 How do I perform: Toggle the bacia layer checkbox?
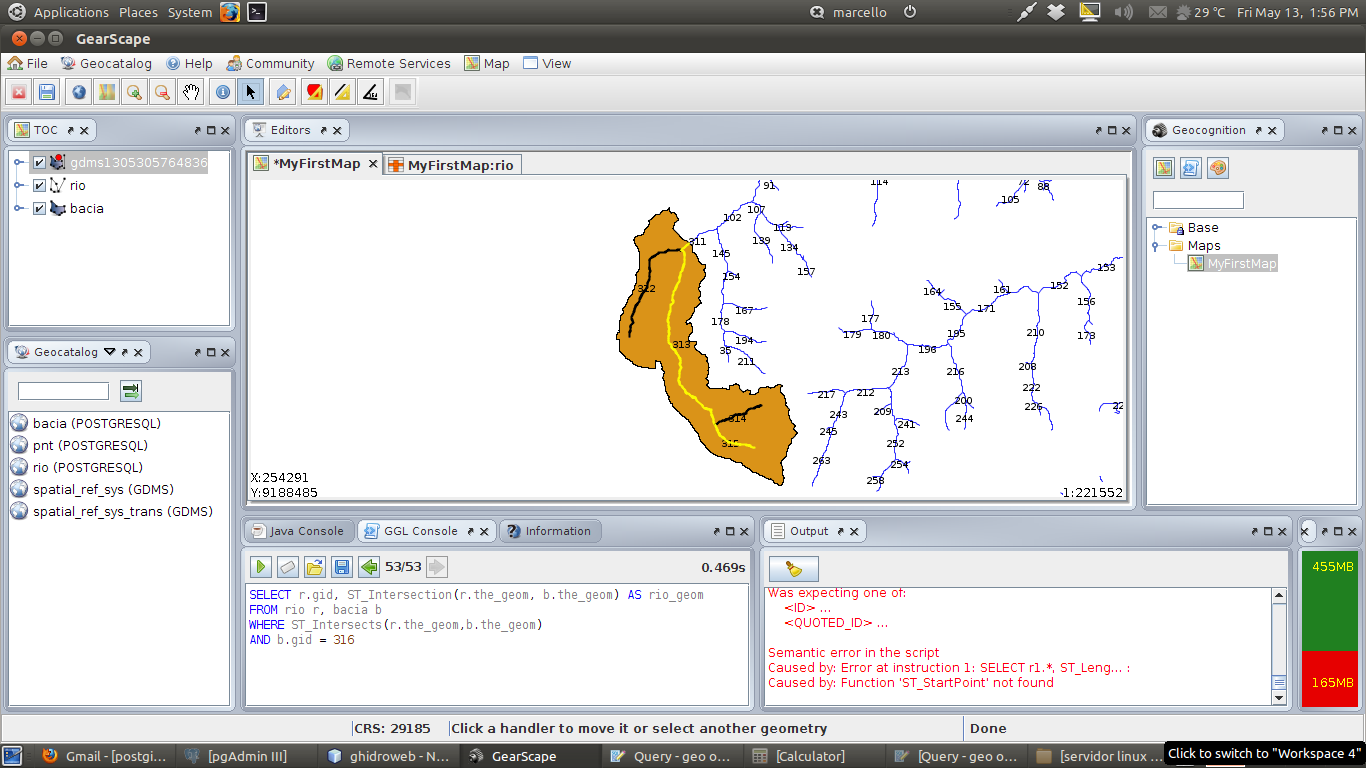point(40,209)
